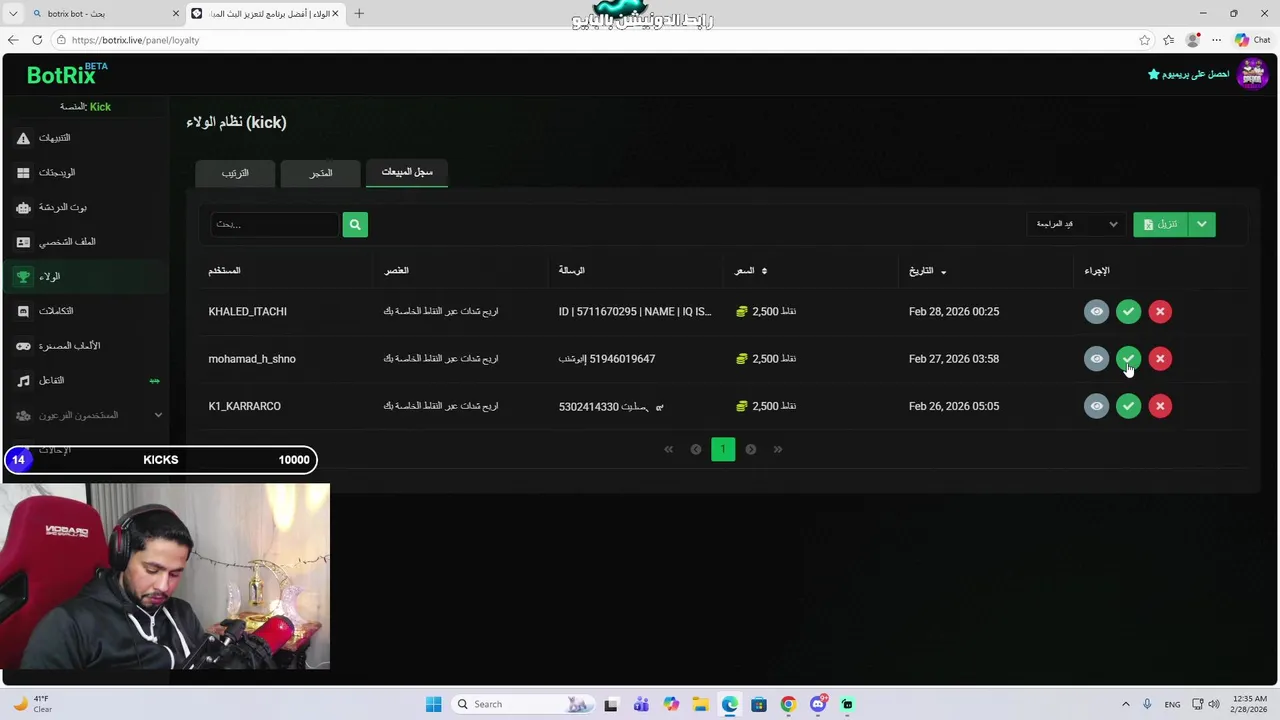Click the browser address bar URL
The height and width of the screenshot is (720, 1280).
click(135, 40)
